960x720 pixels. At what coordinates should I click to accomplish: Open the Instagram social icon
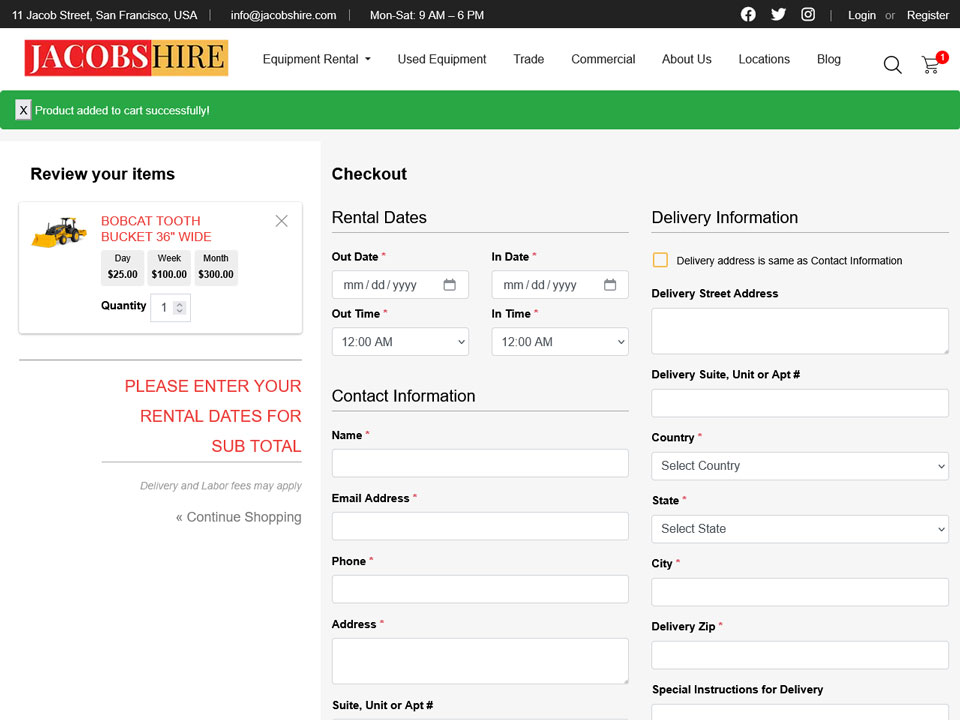(x=808, y=15)
